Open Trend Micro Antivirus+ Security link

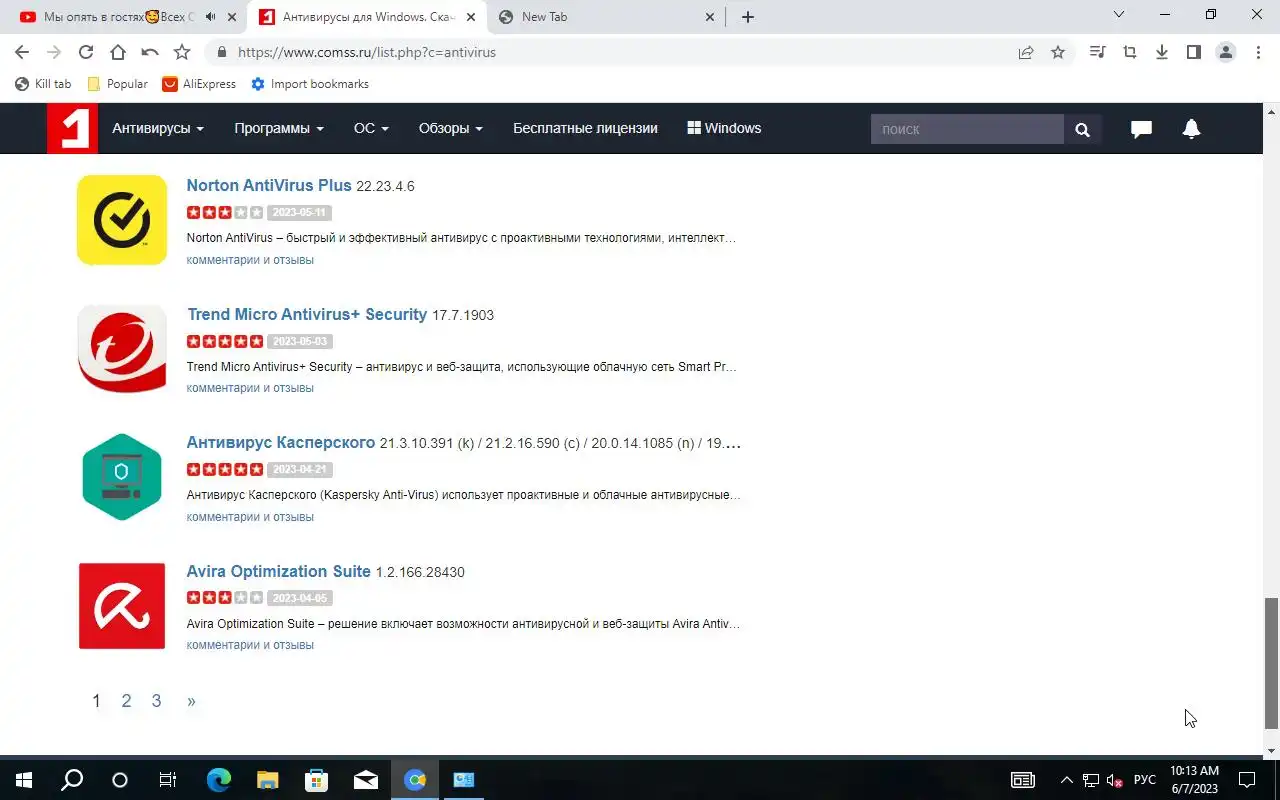coord(307,314)
